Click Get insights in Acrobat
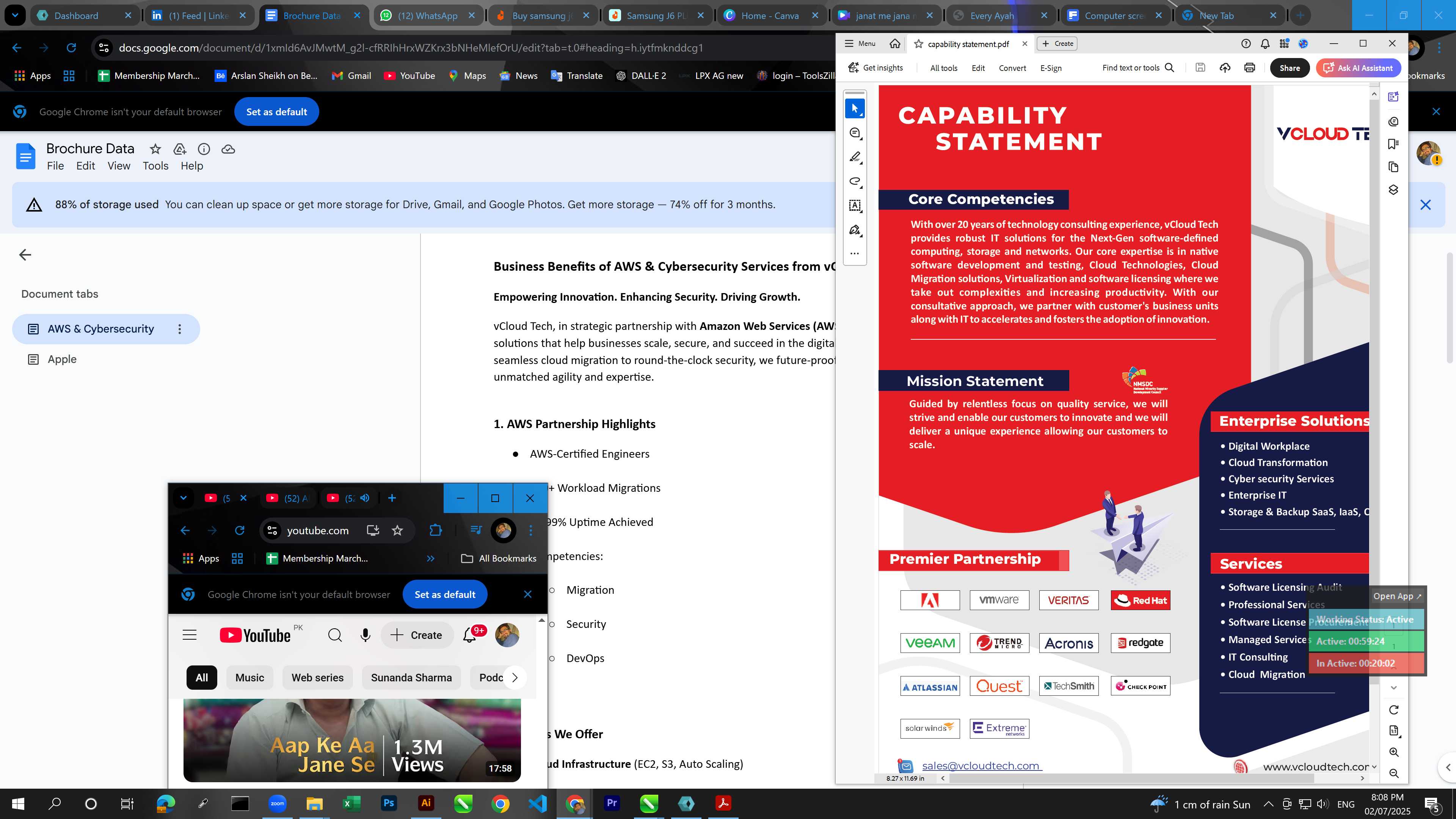The height and width of the screenshot is (819, 1456). (x=875, y=68)
